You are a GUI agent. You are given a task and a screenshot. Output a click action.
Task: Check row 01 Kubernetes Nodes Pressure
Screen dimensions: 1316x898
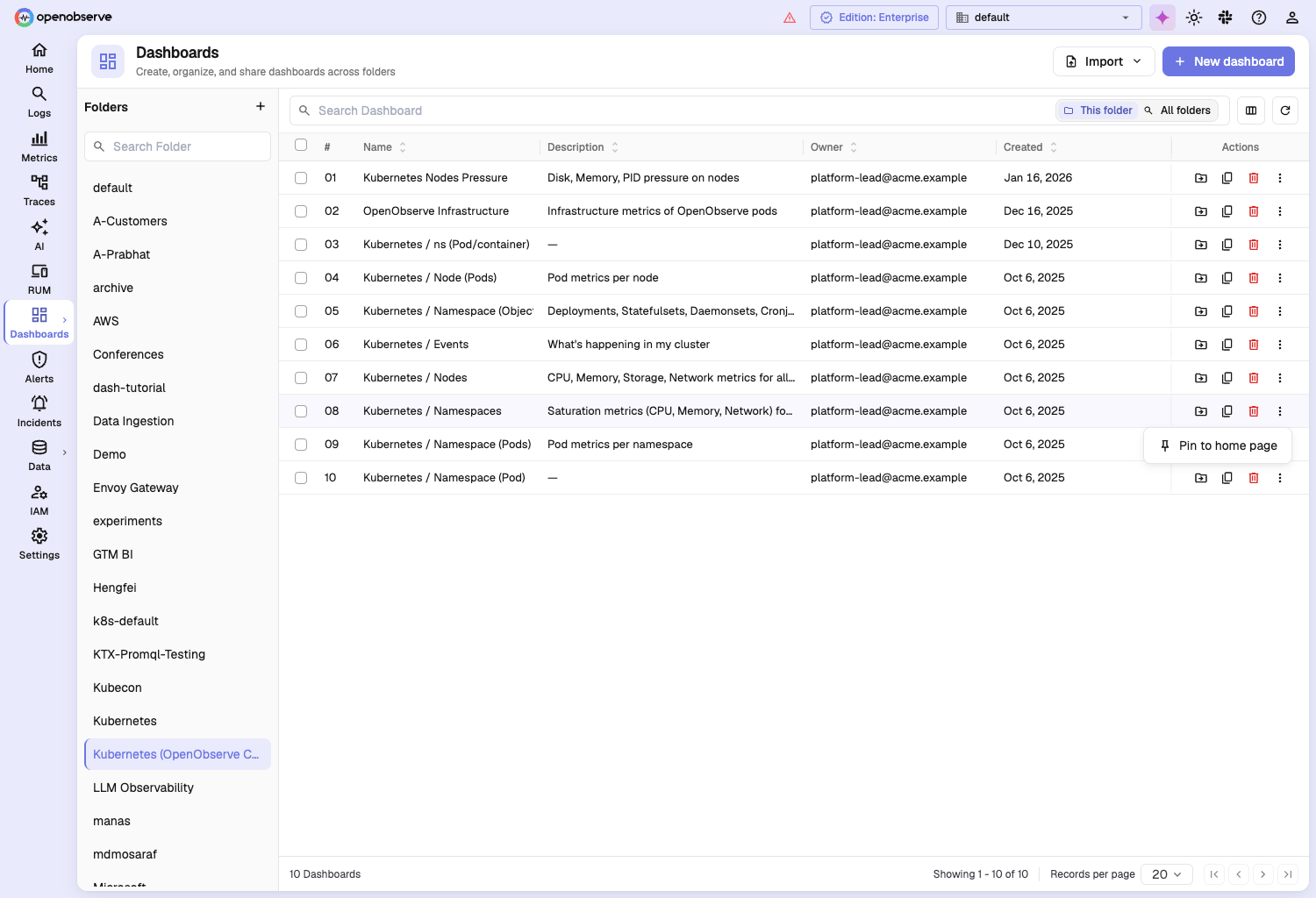tap(301, 178)
